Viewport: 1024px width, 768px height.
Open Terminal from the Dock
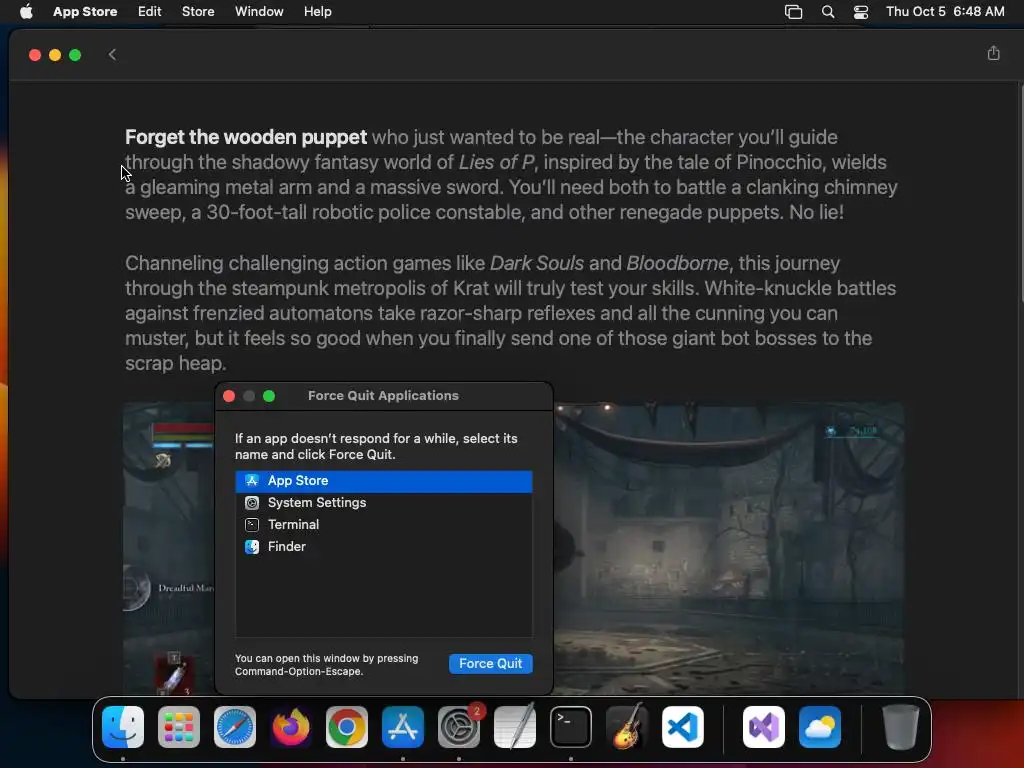coord(571,727)
